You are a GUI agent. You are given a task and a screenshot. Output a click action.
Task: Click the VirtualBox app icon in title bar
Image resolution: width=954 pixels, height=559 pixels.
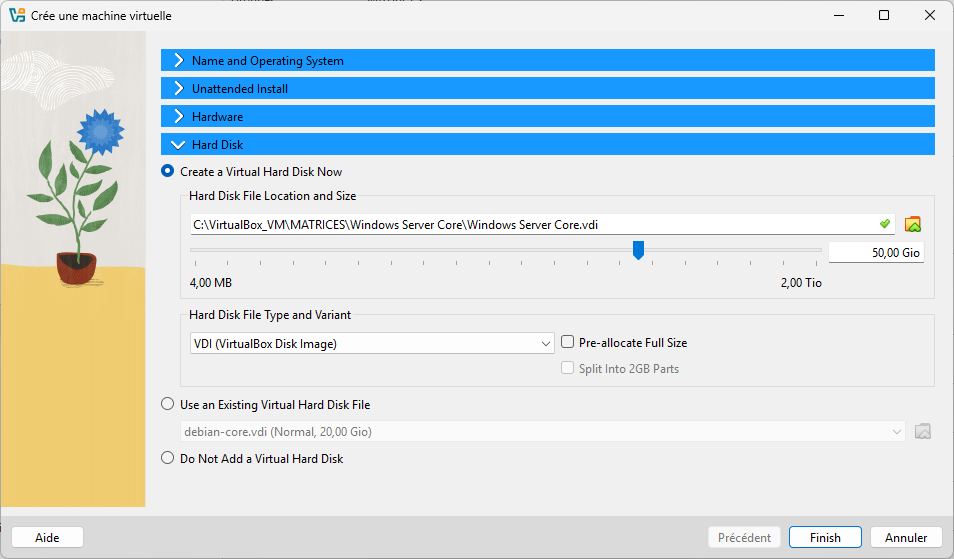pos(16,15)
